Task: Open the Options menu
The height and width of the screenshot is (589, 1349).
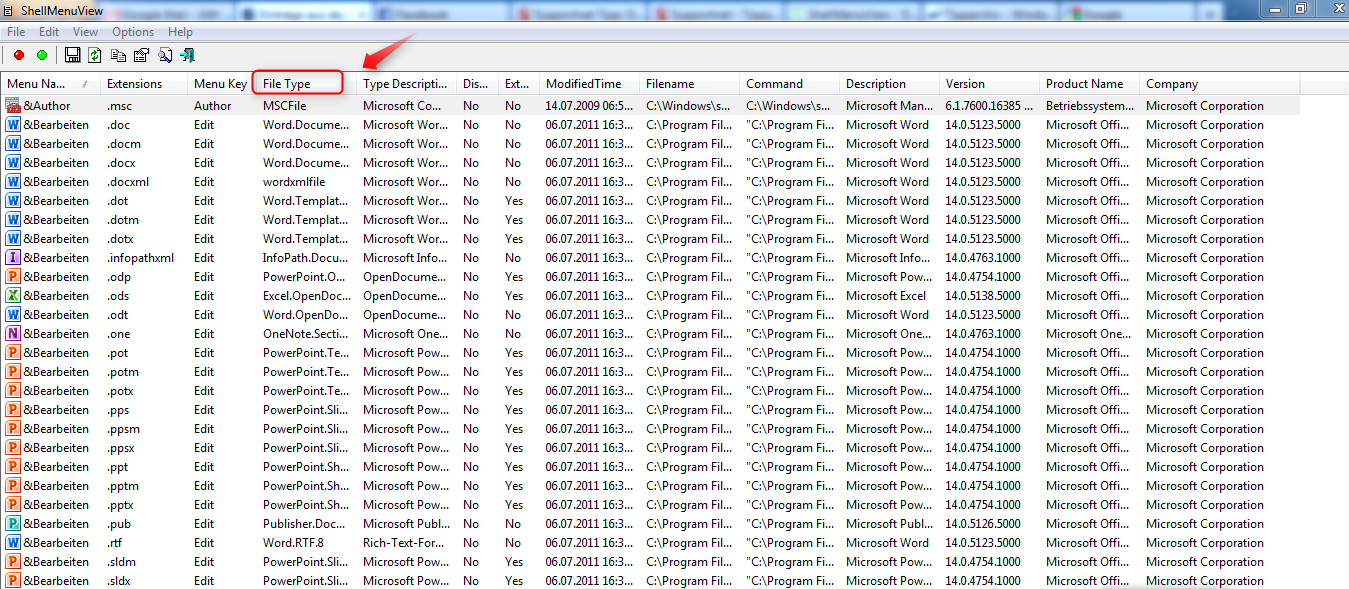Action: 132,31
